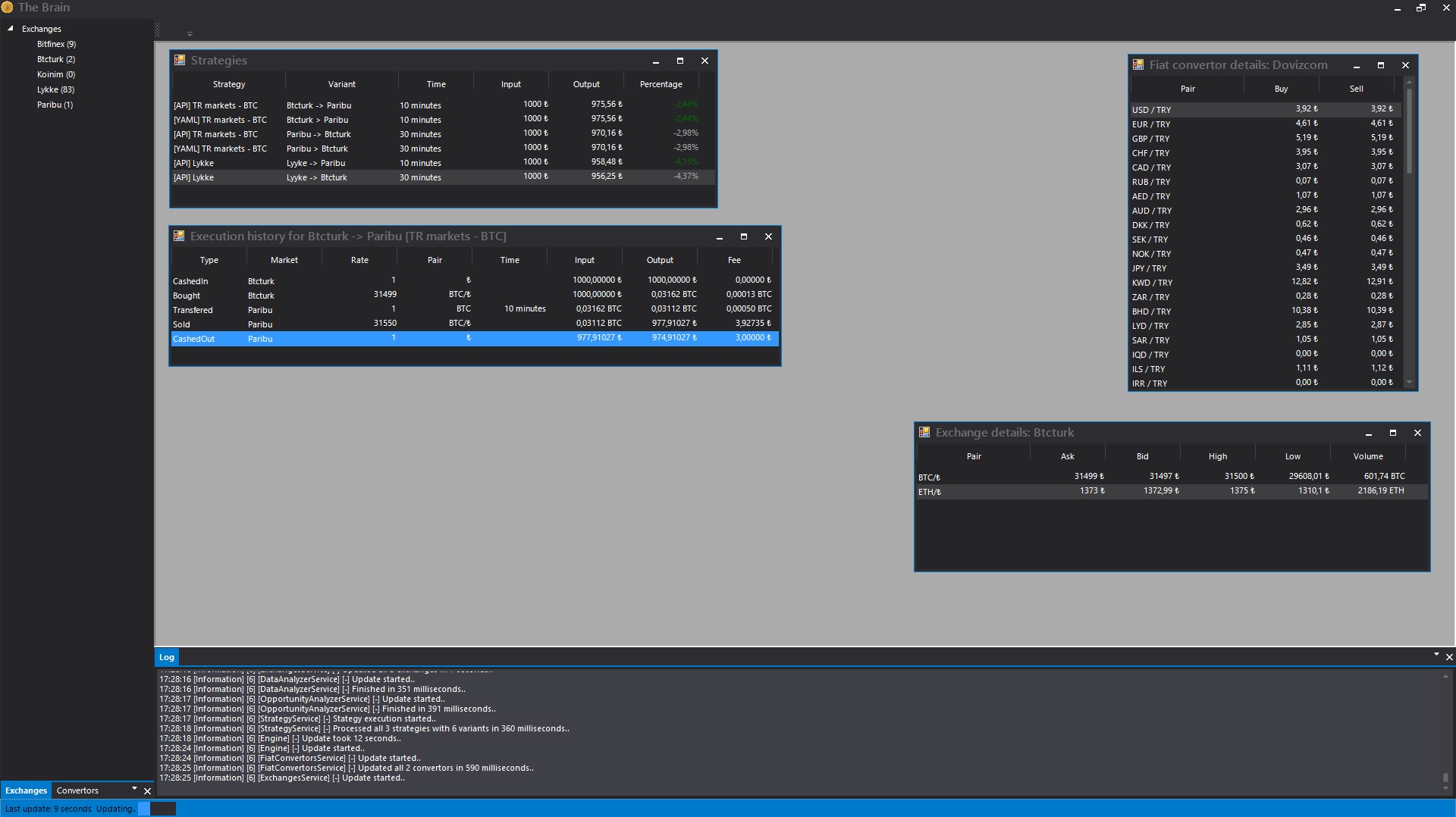Select Paribu (1) in exchange tree
Image resolution: width=1456 pixels, height=817 pixels.
pos(55,105)
